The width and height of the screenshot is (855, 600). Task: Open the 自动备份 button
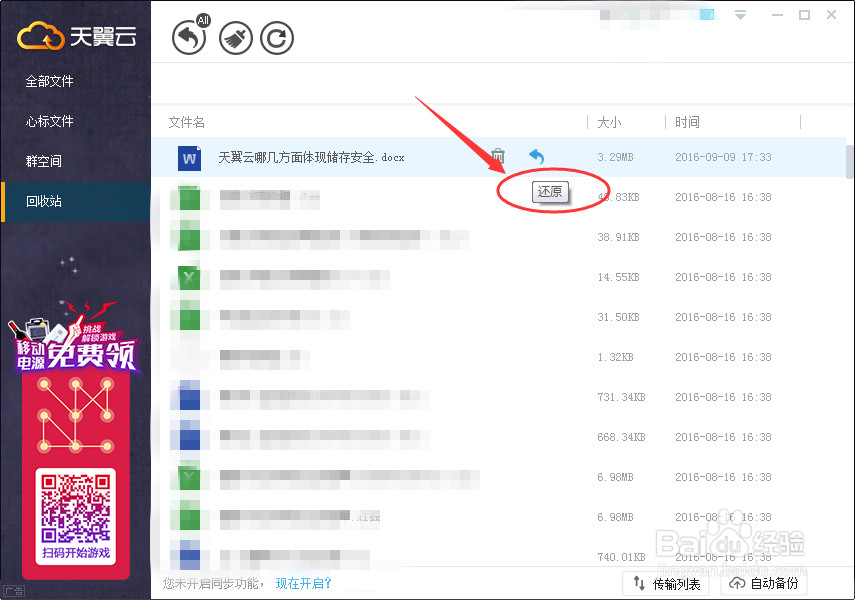[x=764, y=584]
